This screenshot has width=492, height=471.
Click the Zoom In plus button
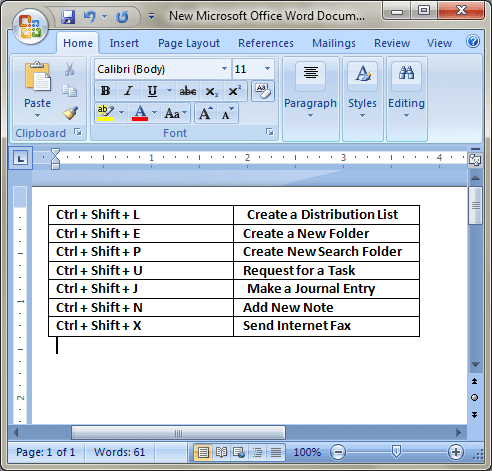pos(456,452)
